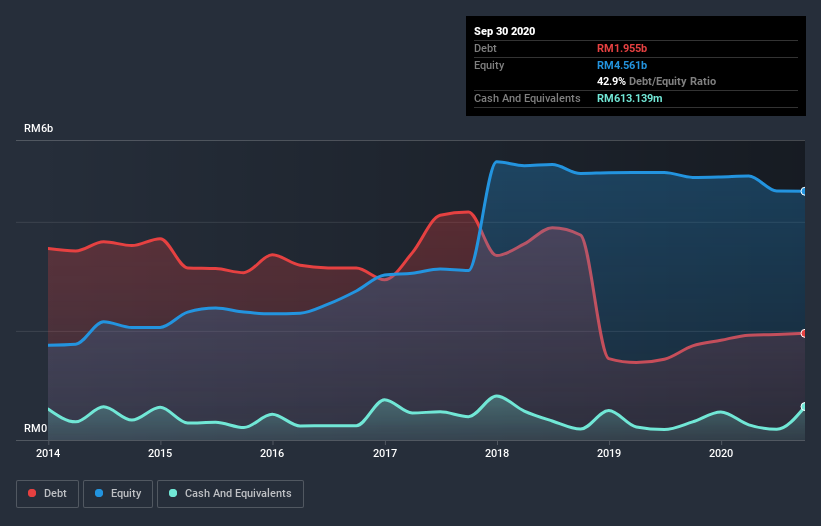The image size is (821, 526).
Task: Click the 2014 x-axis label
Action: click(48, 453)
